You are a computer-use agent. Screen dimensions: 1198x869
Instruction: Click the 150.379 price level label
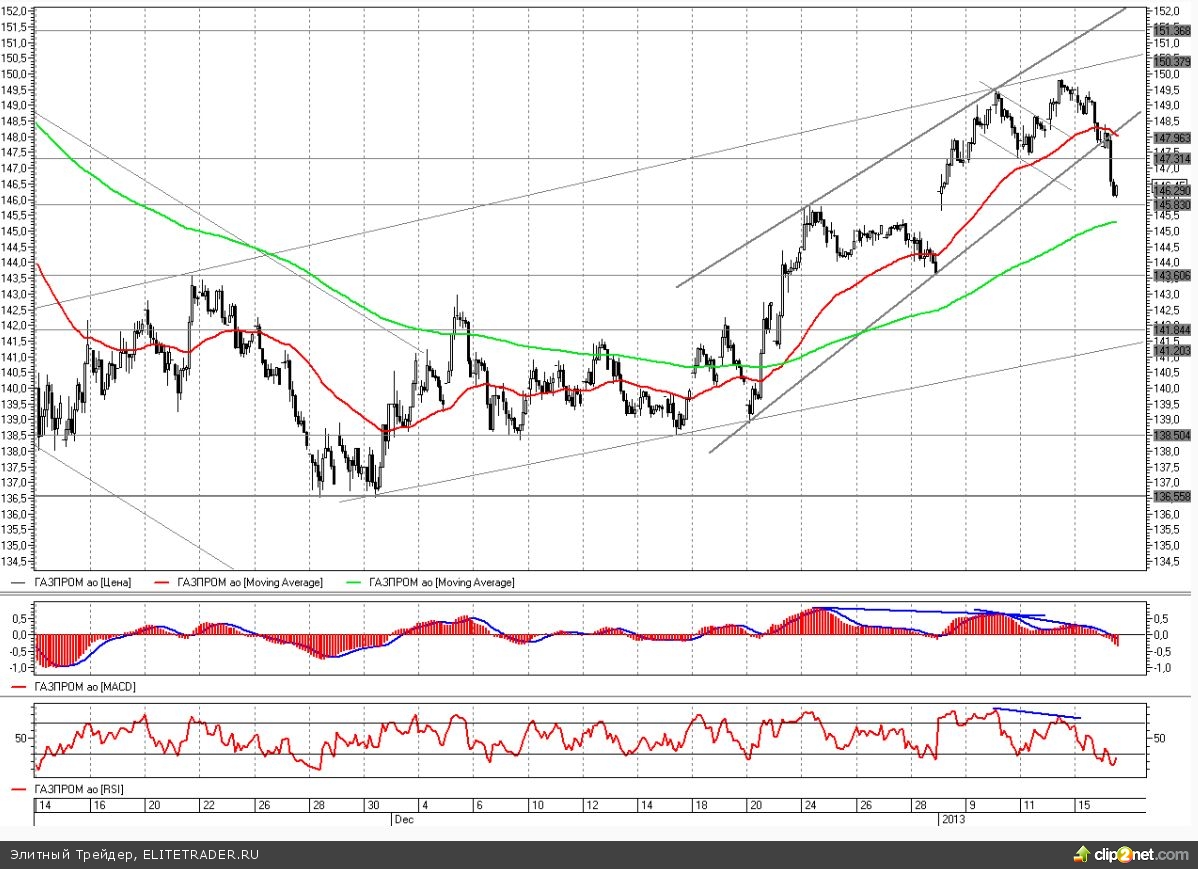tap(1170, 61)
